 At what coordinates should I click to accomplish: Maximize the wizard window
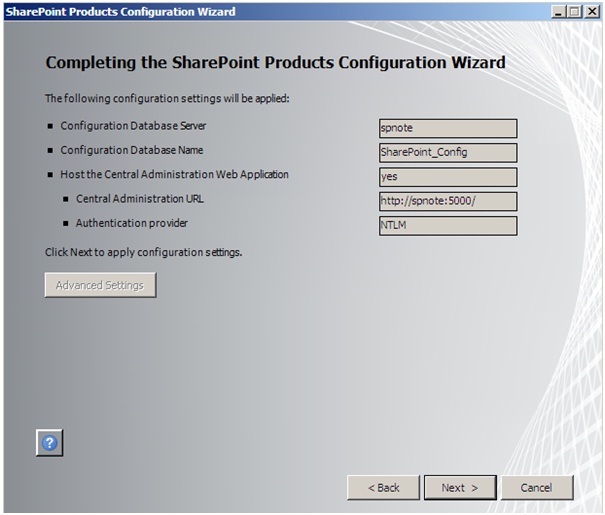[575, 12]
